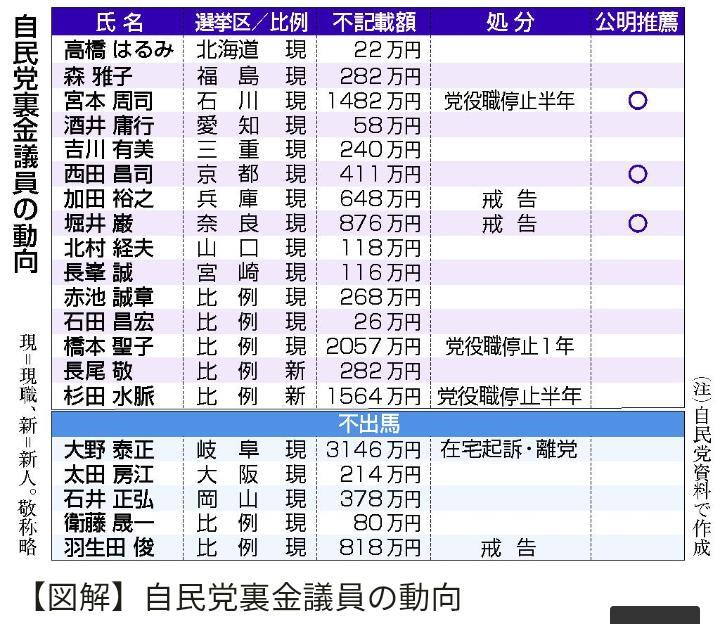Select the name 橋本 聖子
720x624 pixels.
pyautogui.click(x=108, y=347)
